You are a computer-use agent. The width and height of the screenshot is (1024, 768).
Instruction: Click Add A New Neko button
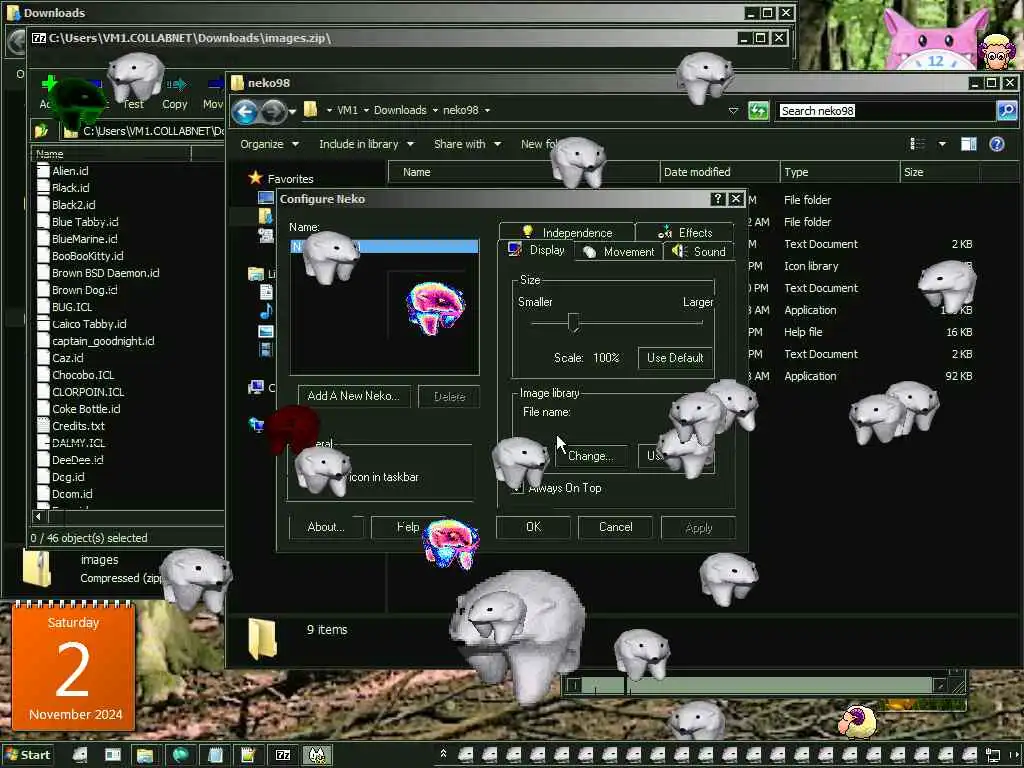coord(354,396)
